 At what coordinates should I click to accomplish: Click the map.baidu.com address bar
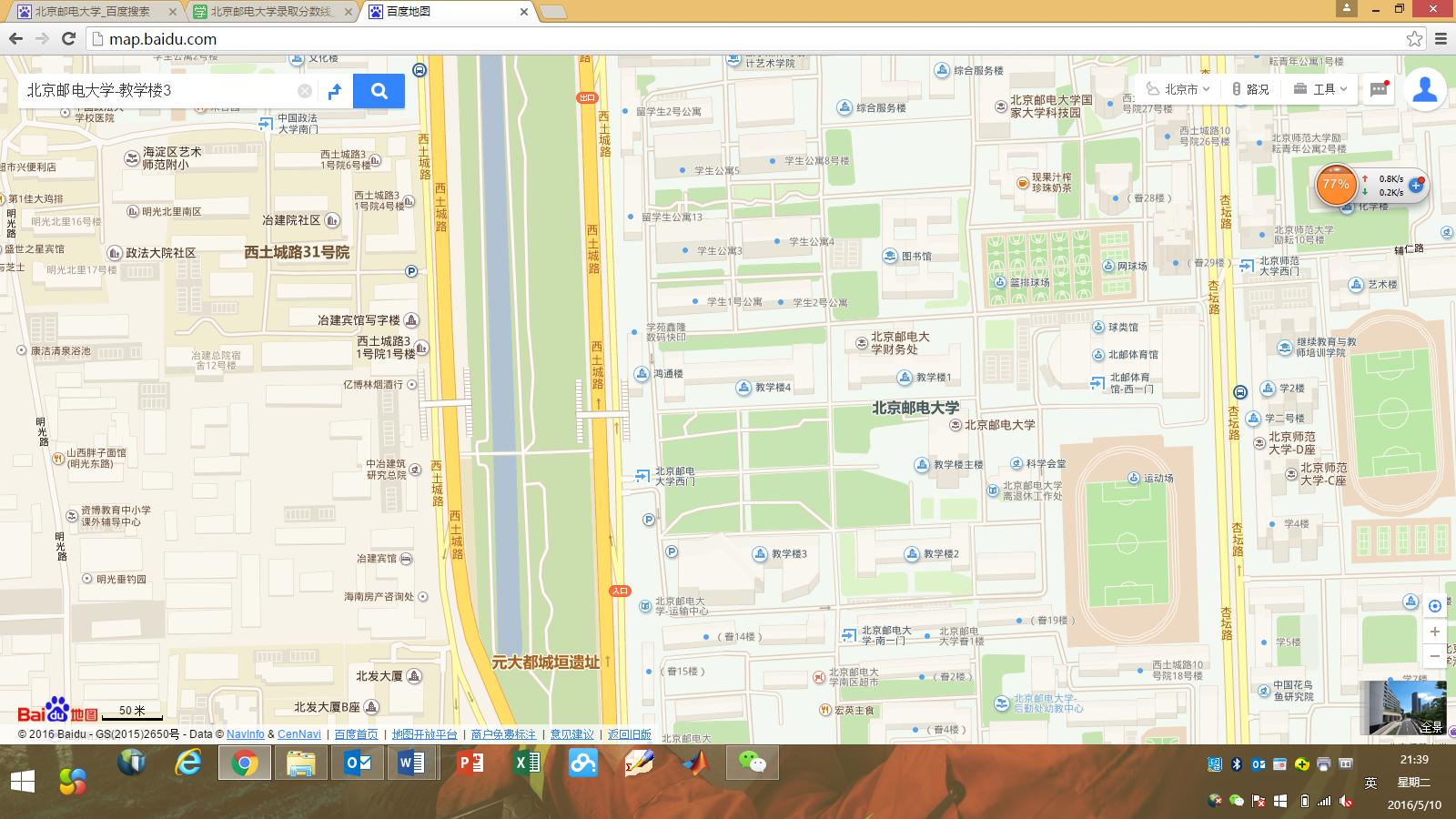coord(746,38)
